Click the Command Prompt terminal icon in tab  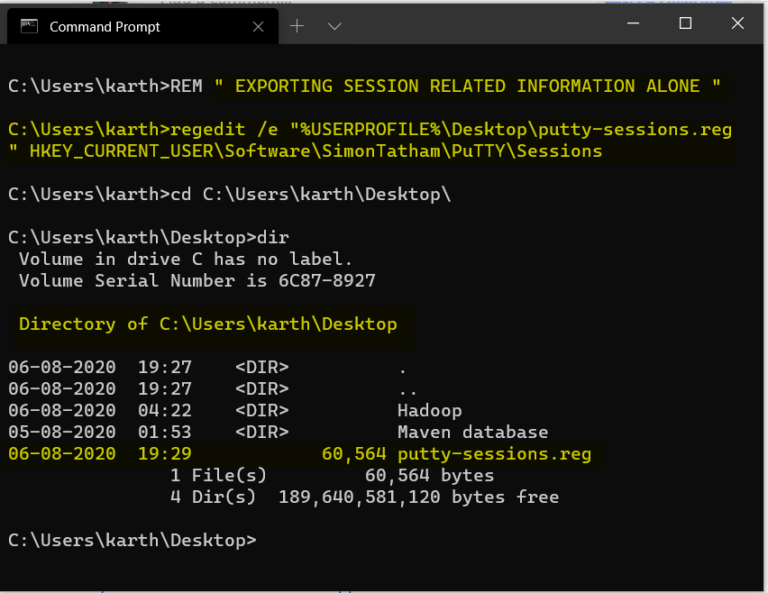(x=29, y=26)
